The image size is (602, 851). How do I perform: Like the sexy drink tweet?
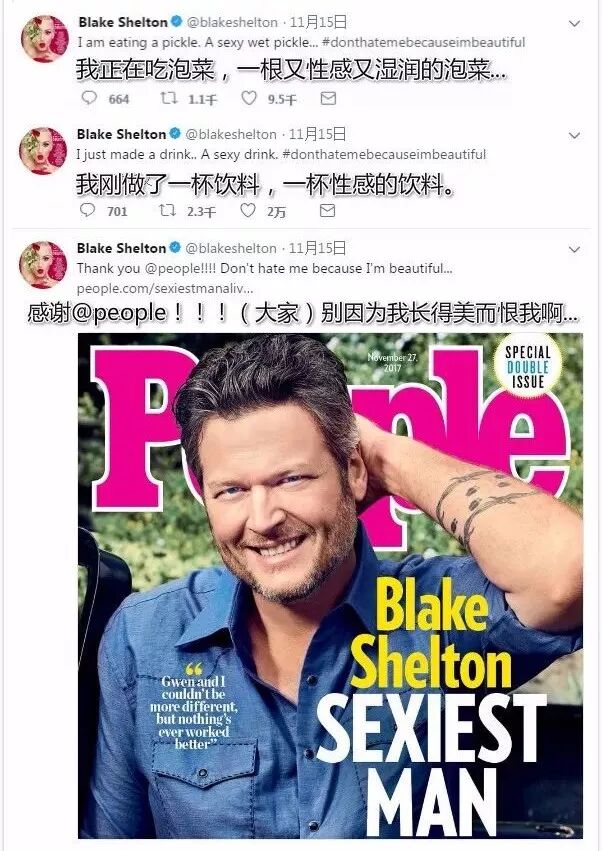click(248, 211)
